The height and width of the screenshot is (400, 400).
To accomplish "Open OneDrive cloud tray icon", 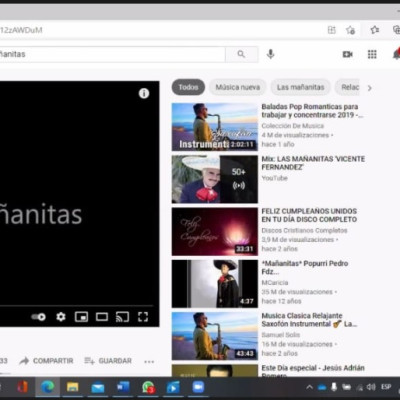I will (x=322, y=387).
